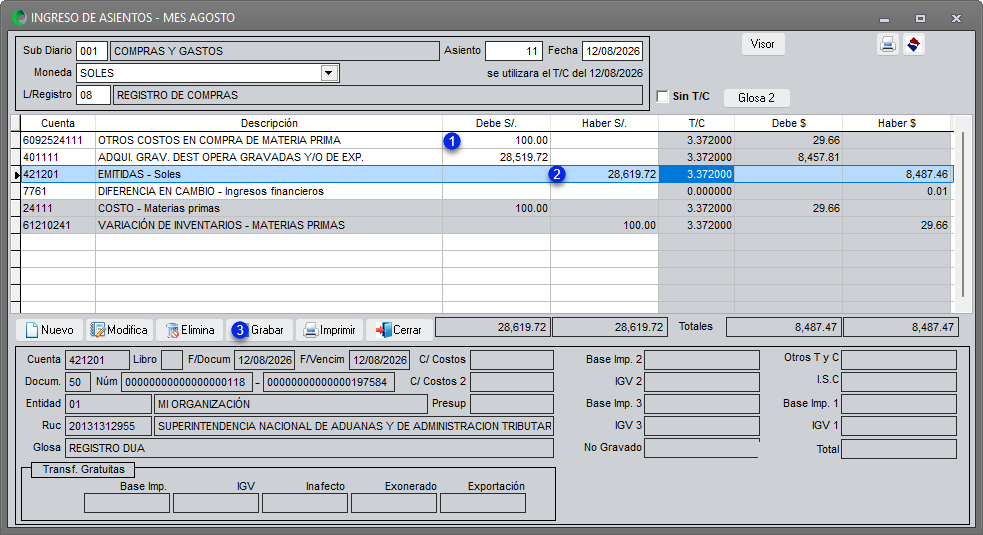Click the Descripción column header
Screen dimensions: 983x535
269,124
